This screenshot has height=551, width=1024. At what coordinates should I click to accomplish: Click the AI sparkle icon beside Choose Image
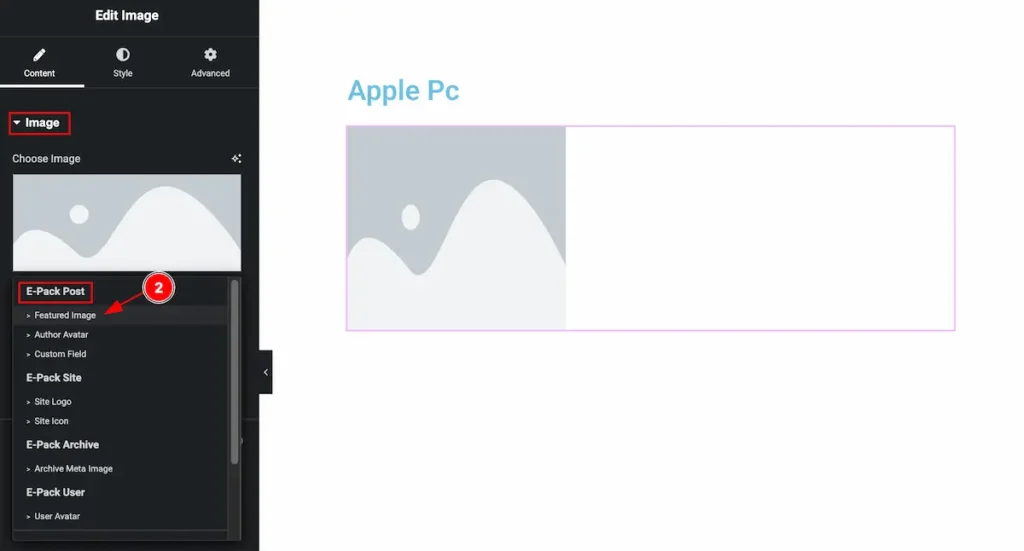pyautogui.click(x=236, y=159)
